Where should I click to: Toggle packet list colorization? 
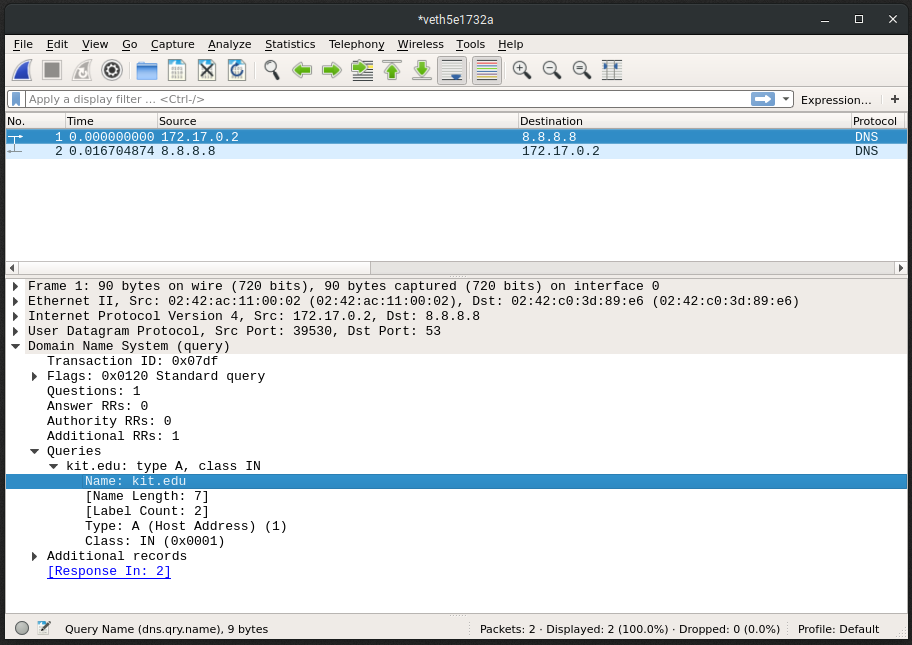point(487,70)
